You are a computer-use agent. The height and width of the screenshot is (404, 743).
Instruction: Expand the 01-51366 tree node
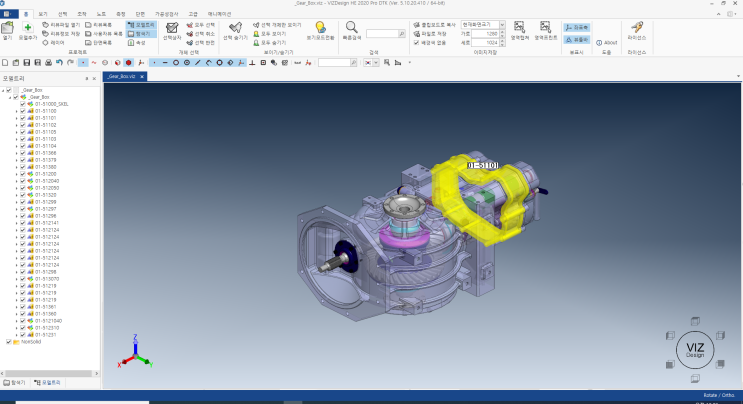pos(17,153)
